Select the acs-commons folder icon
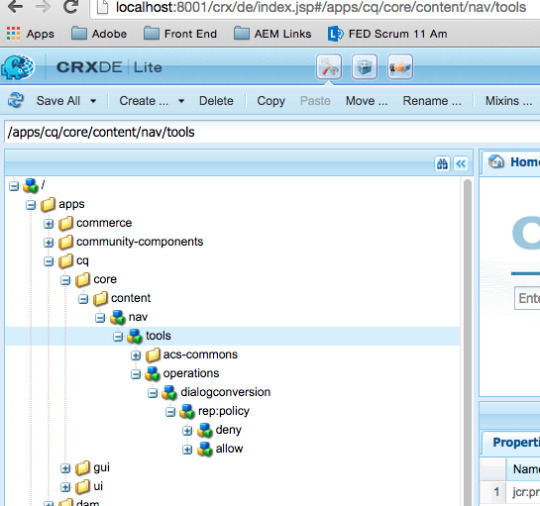 pos(153,355)
